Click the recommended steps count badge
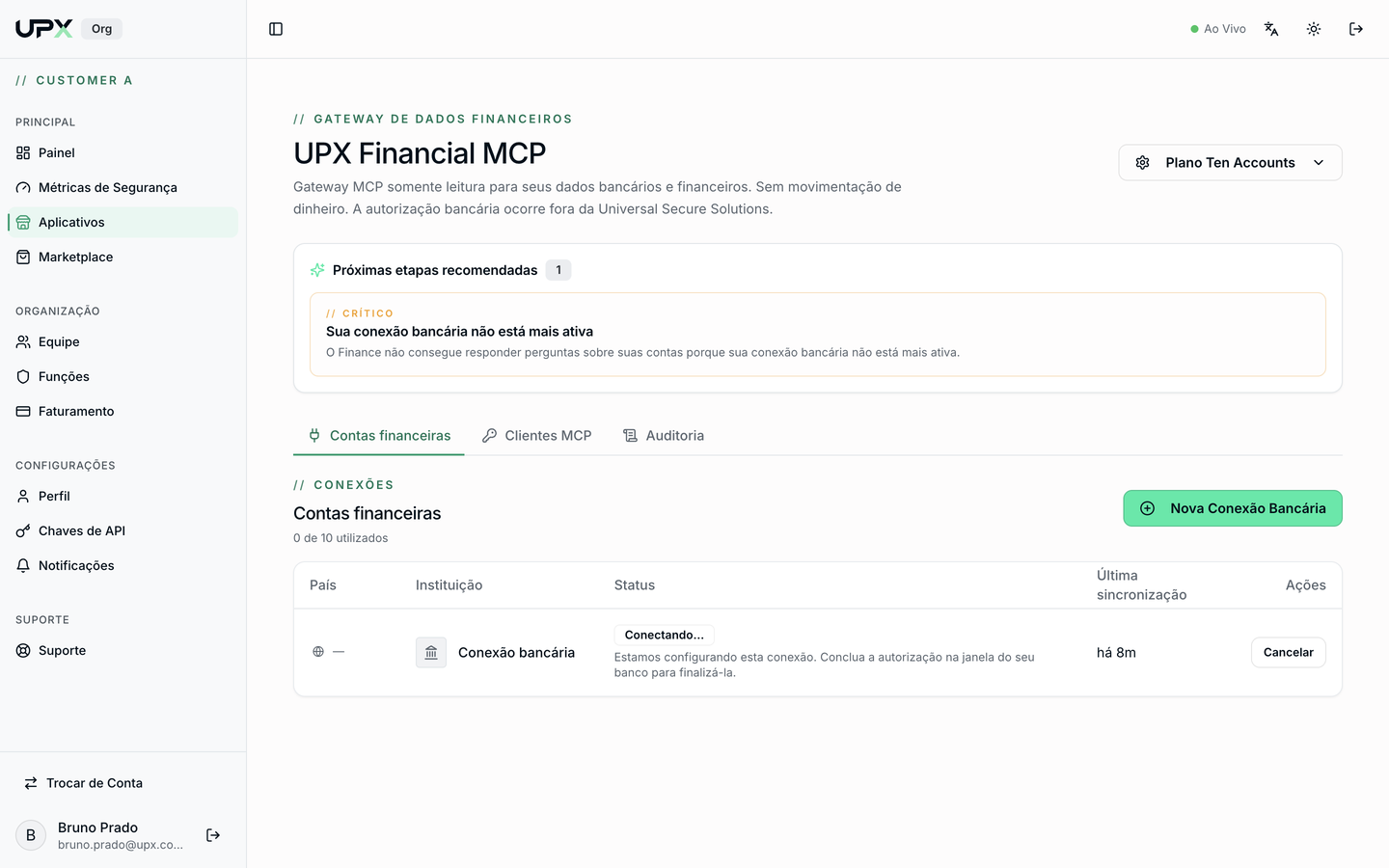 tap(558, 270)
